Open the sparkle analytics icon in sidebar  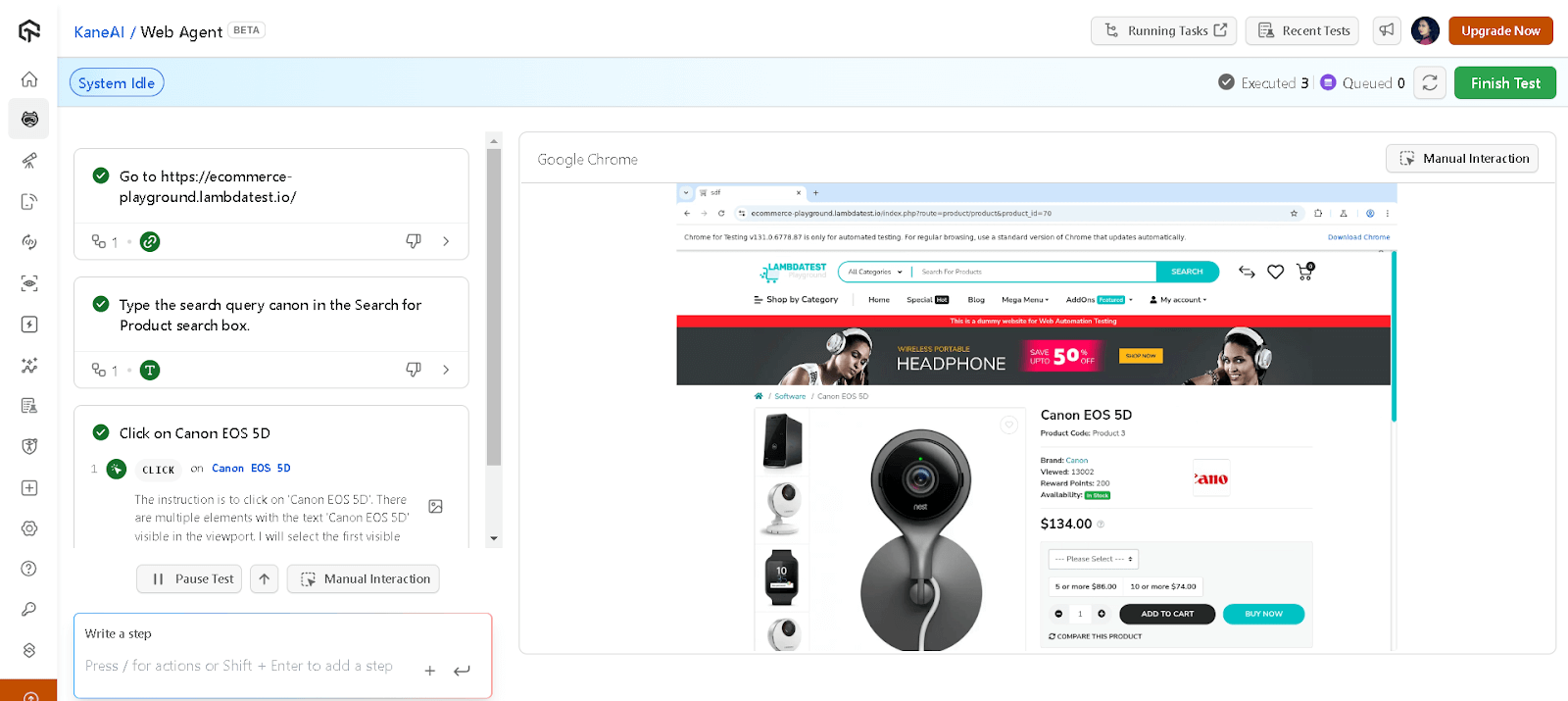(29, 365)
